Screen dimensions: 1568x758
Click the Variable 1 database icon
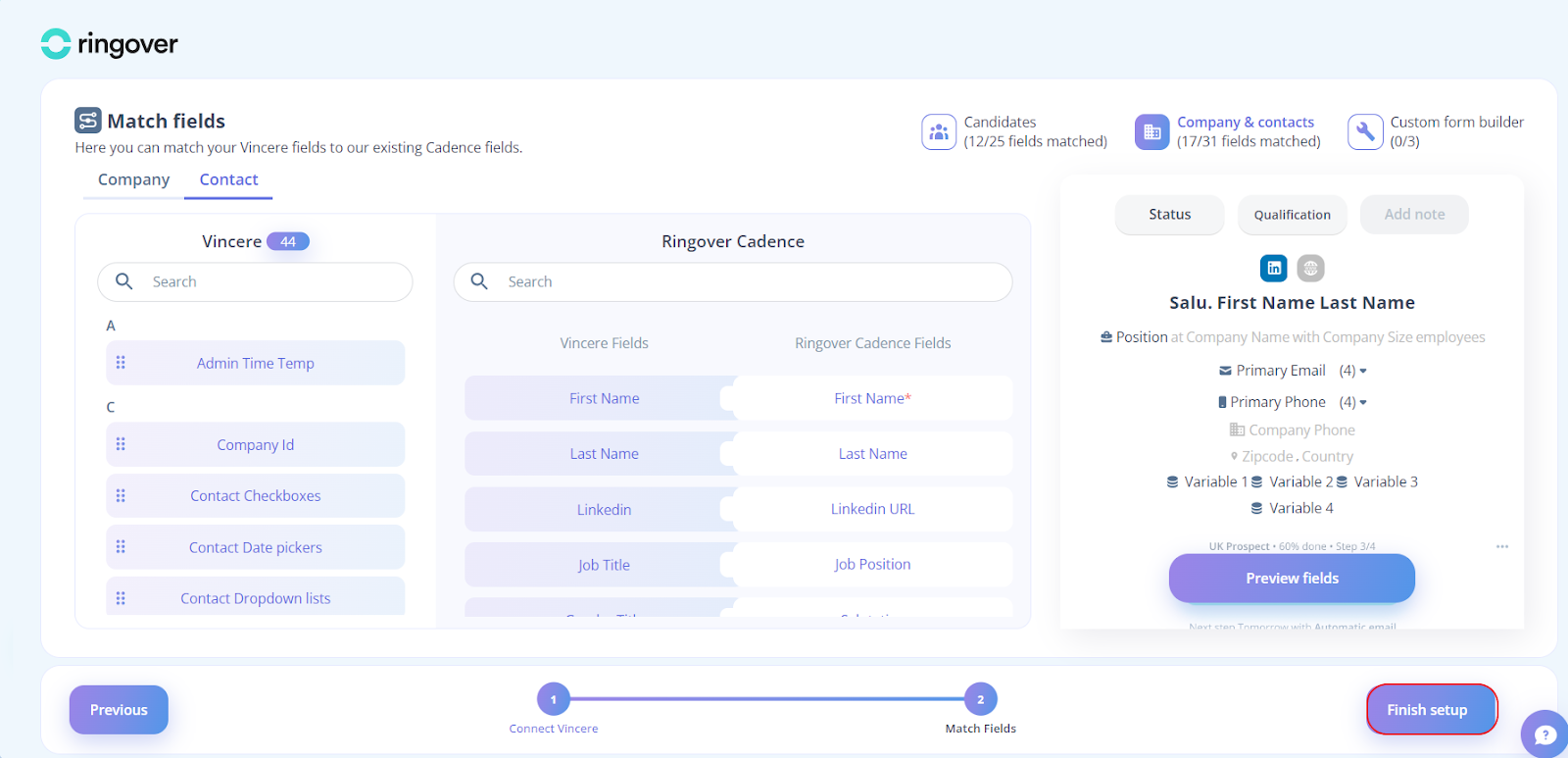pos(1172,481)
